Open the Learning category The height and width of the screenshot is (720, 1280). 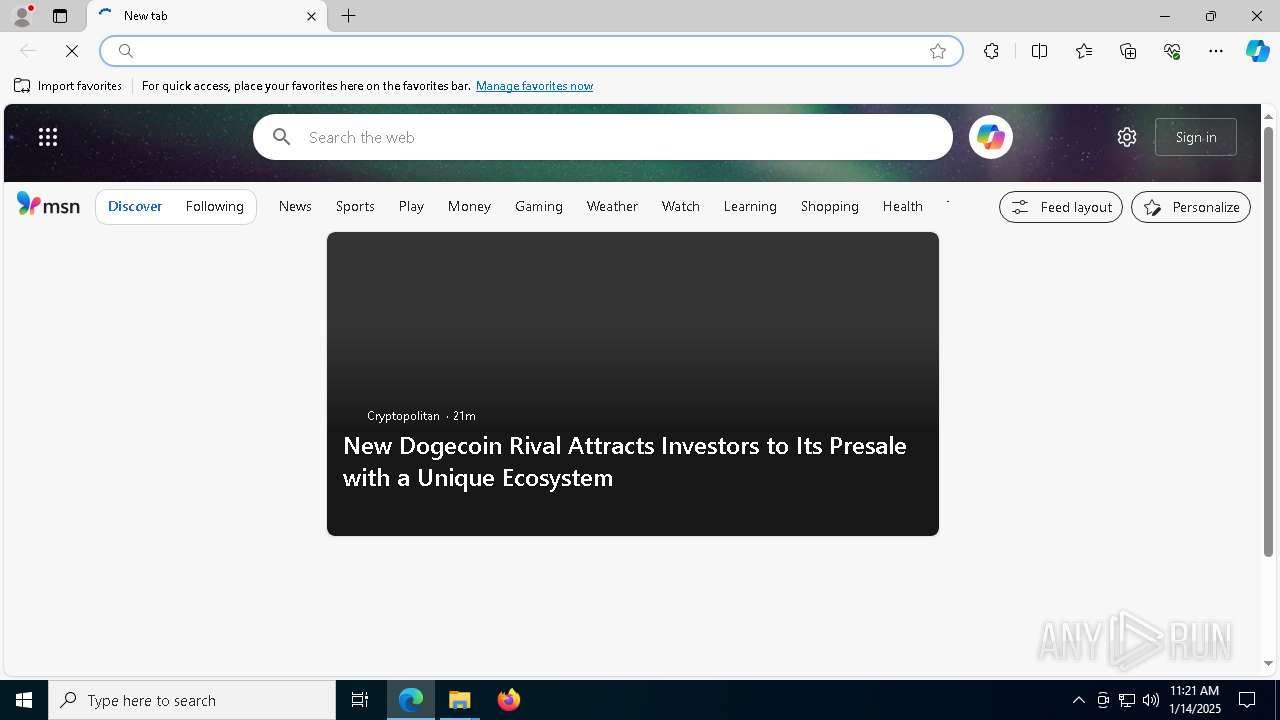tap(750, 206)
